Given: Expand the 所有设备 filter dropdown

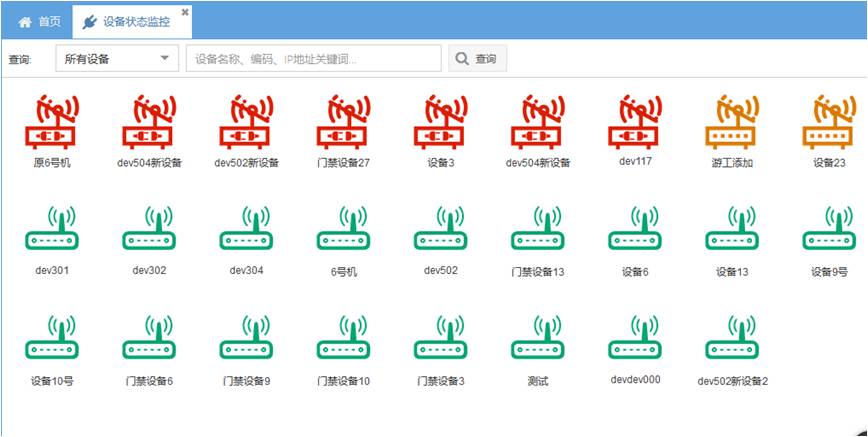Looking at the screenshot, I should click(x=117, y=59).
